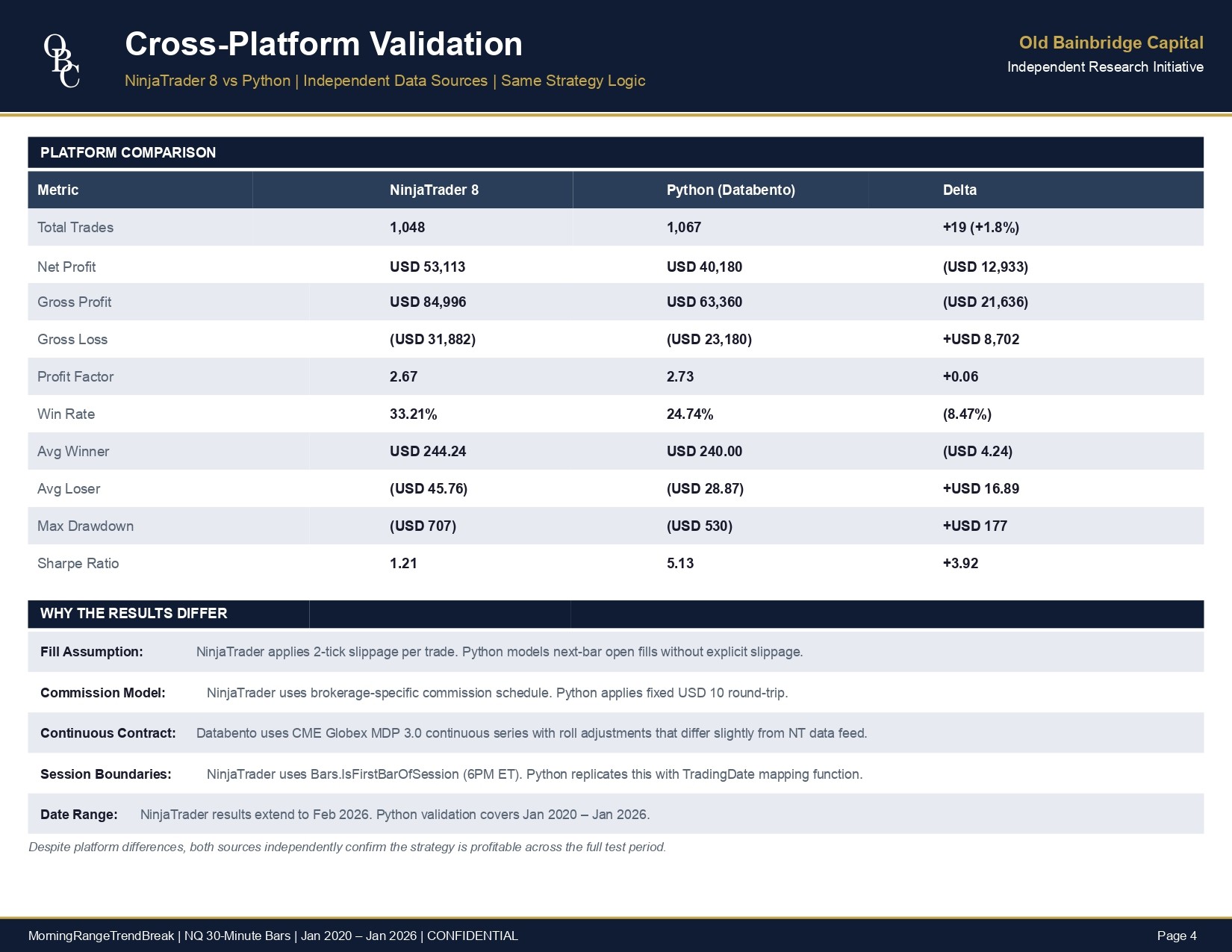Image resolution: width=1232 pixels, height=952 pixels.
Task: Select the "Max Drawdown" row label
Action: click(85, 526)
